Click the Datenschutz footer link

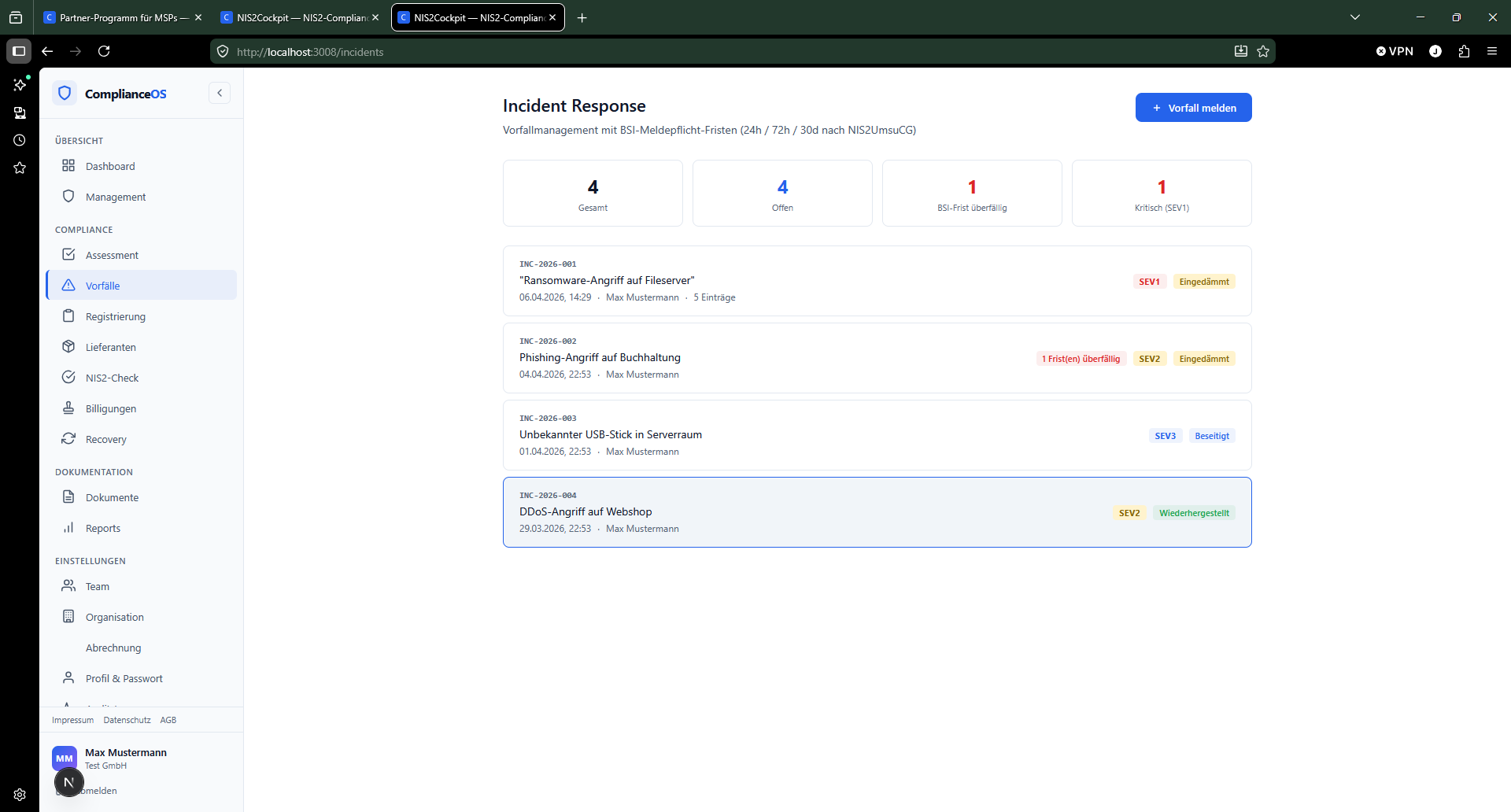pos(127,720)
